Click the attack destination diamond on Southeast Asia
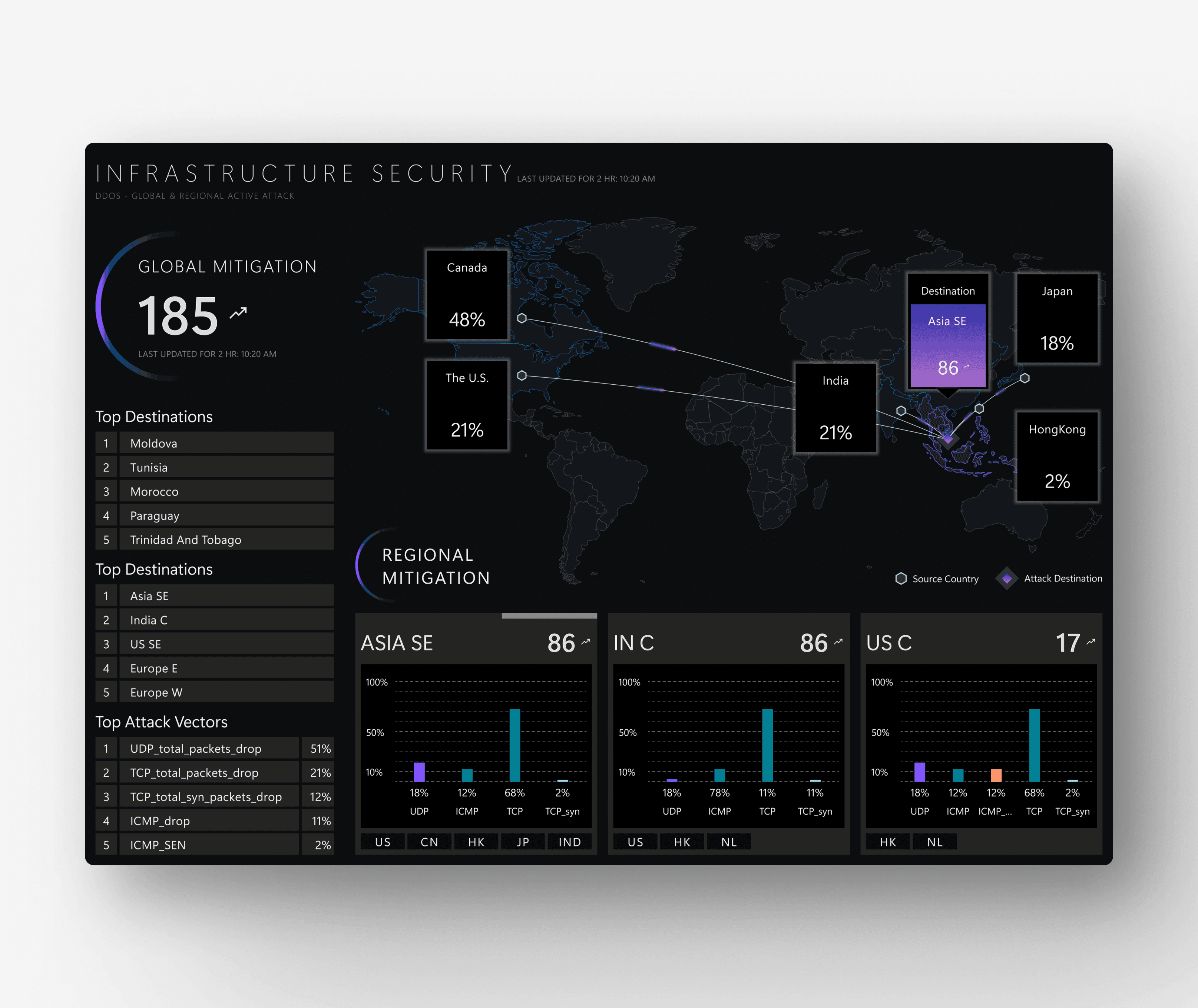 point(948,440)
